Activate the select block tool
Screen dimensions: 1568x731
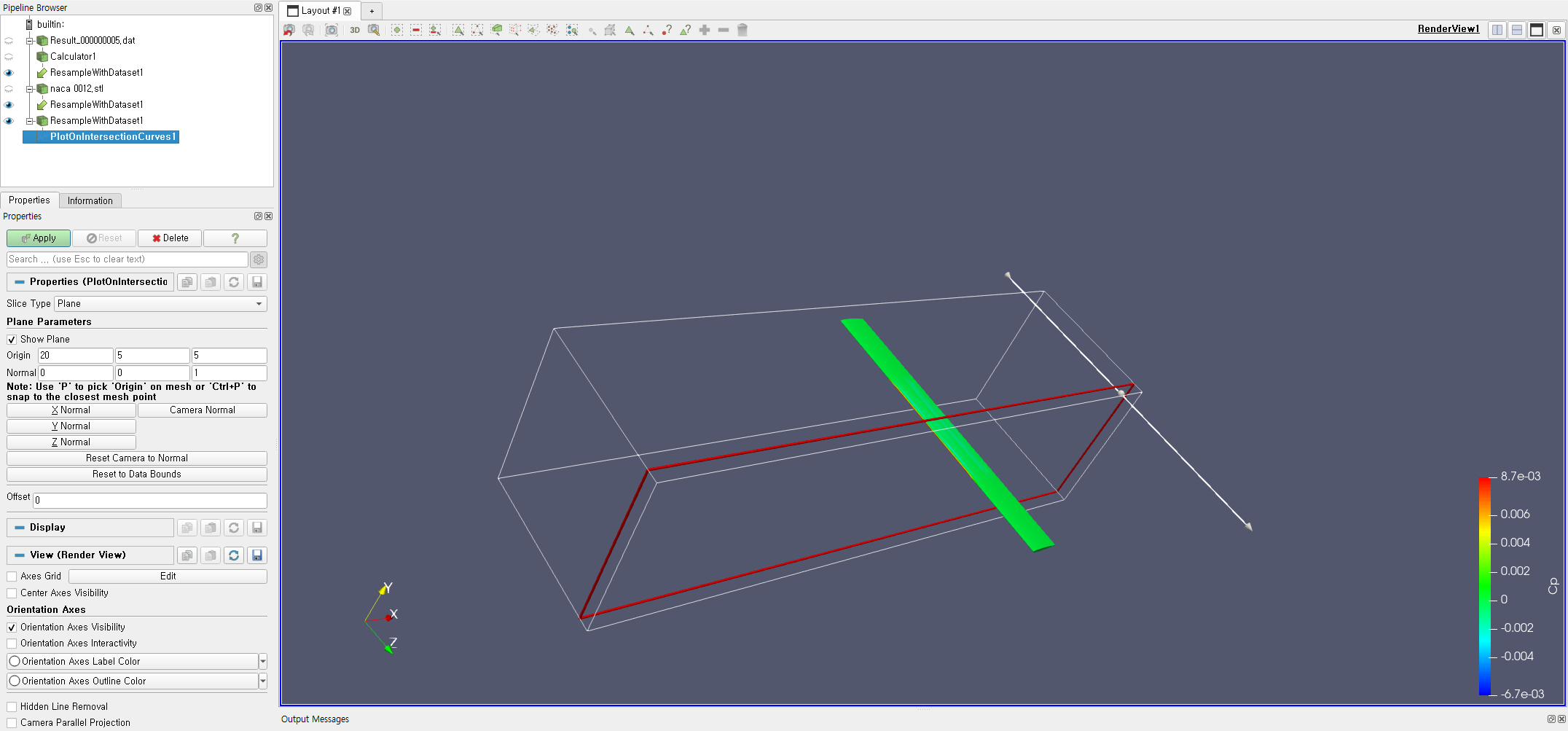coord(572,30)
